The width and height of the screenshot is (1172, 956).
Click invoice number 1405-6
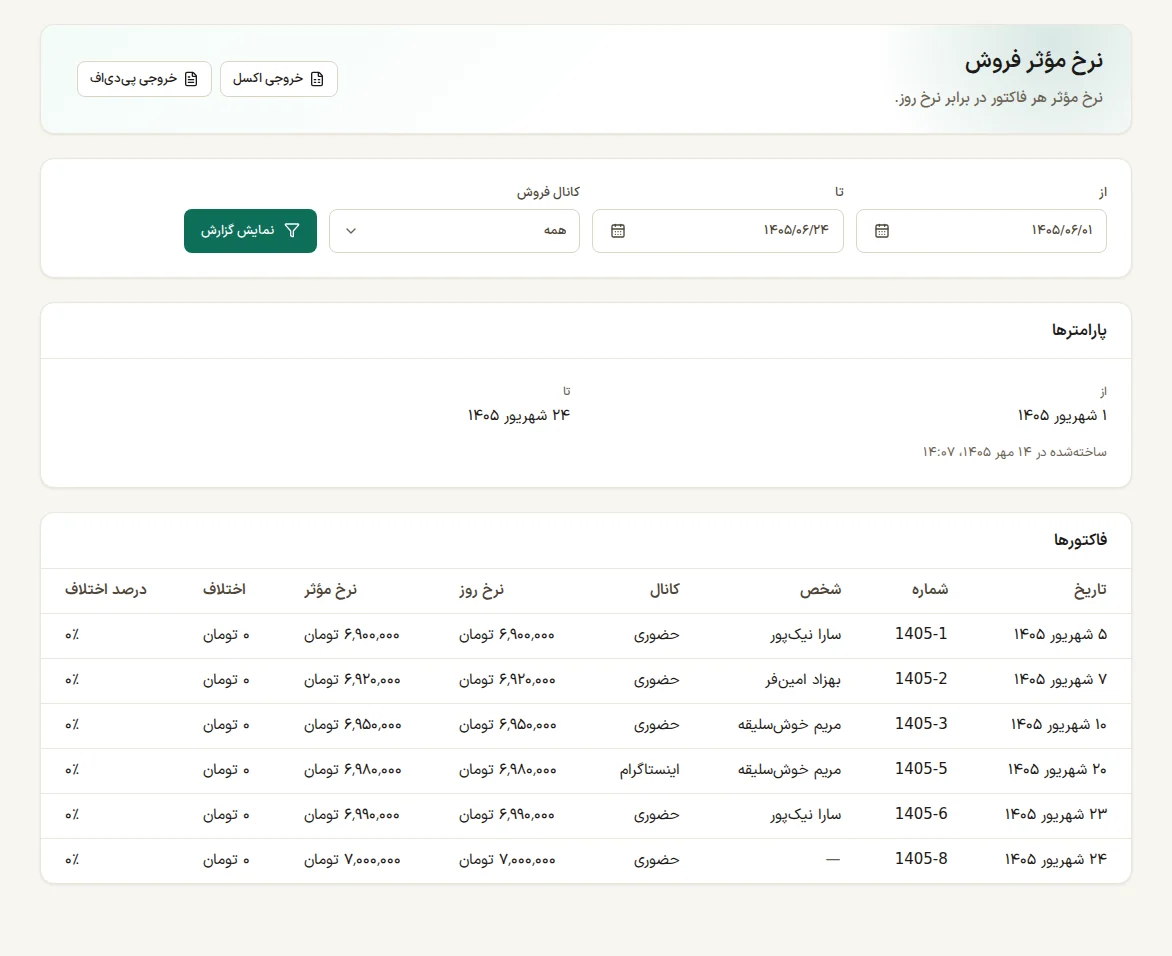921,813
